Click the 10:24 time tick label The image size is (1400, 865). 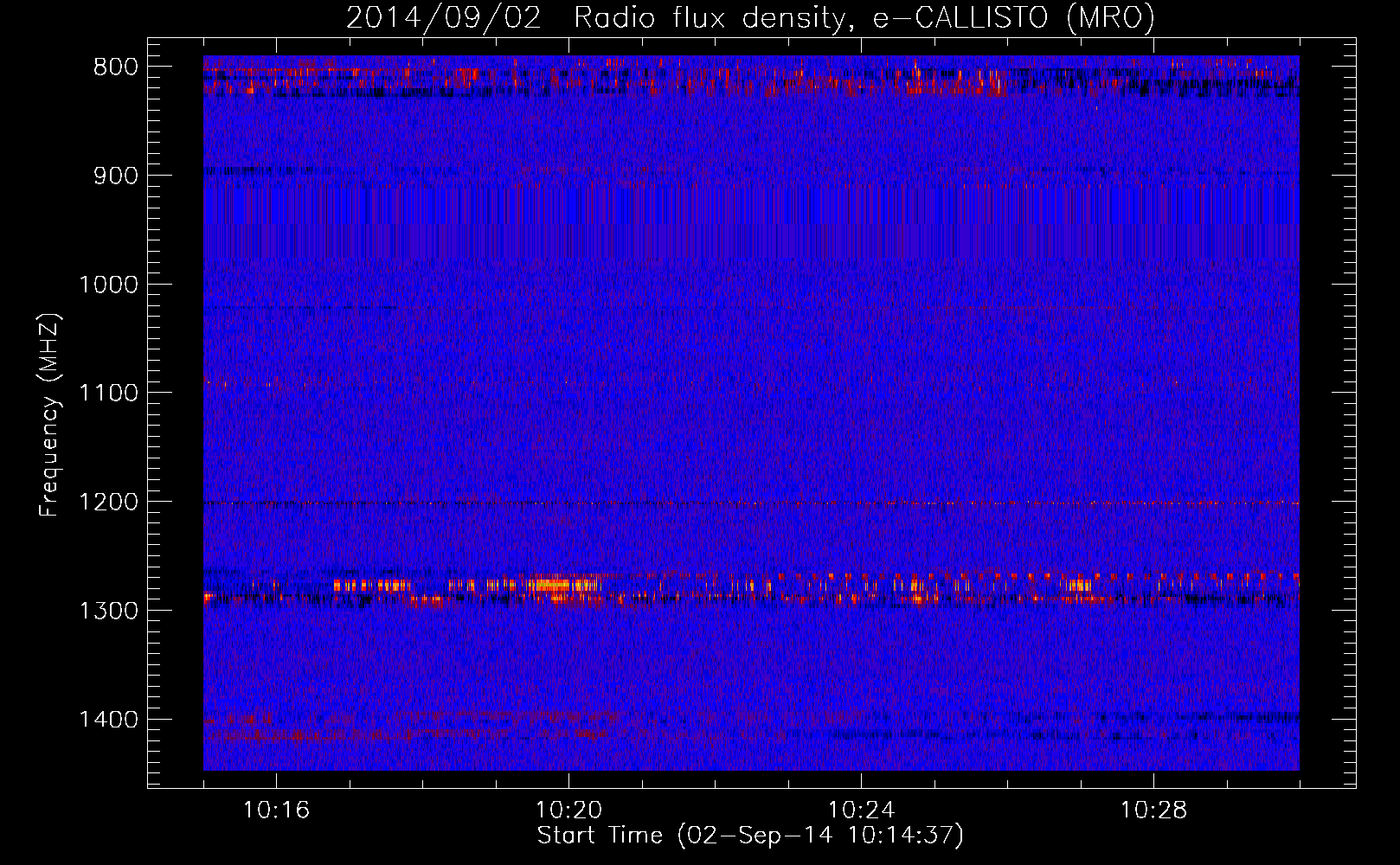pyautogui.click(x=861, y=811)
